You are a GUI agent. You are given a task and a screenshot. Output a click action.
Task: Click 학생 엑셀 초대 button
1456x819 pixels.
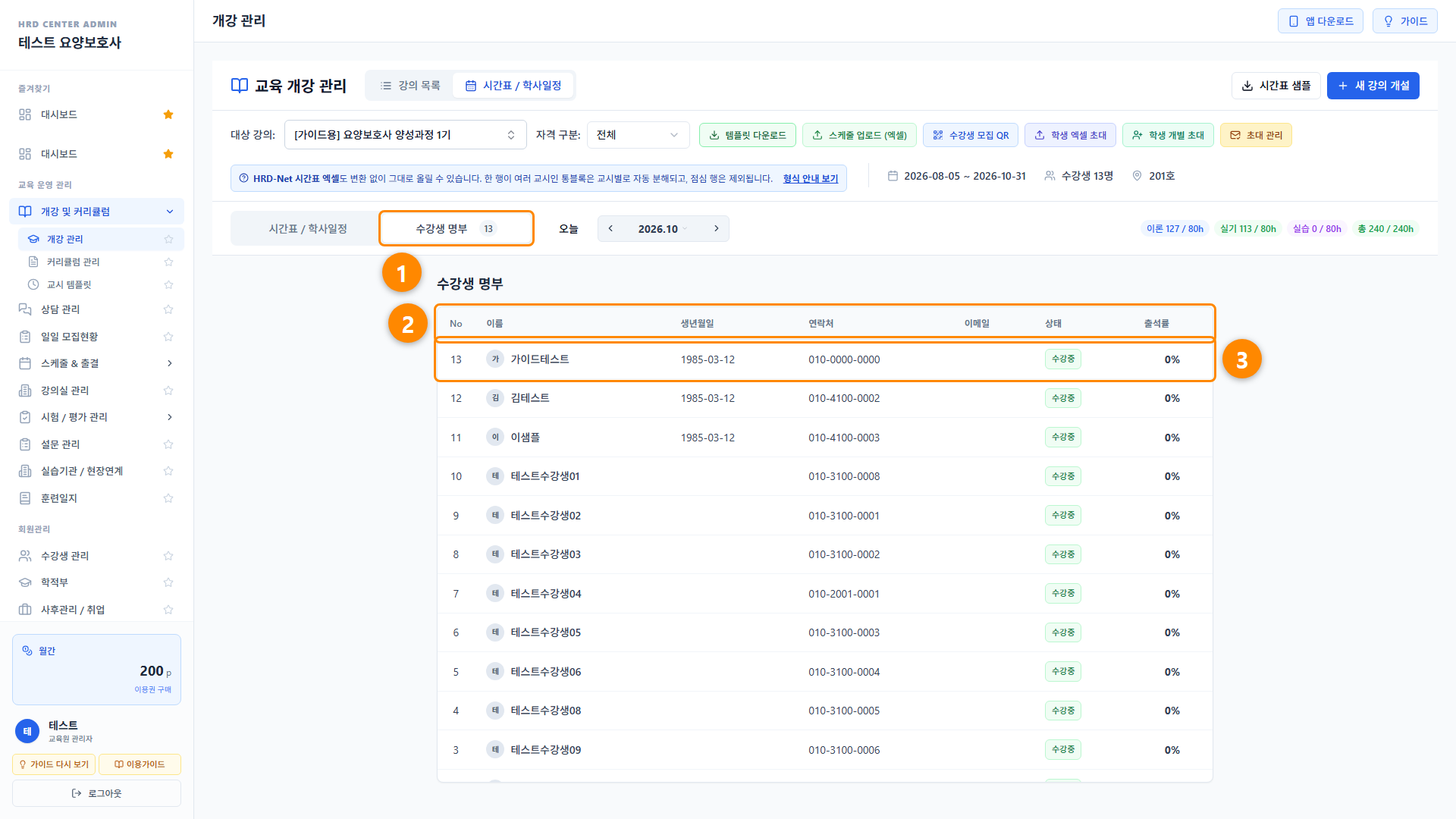[x=1070, y=135]
